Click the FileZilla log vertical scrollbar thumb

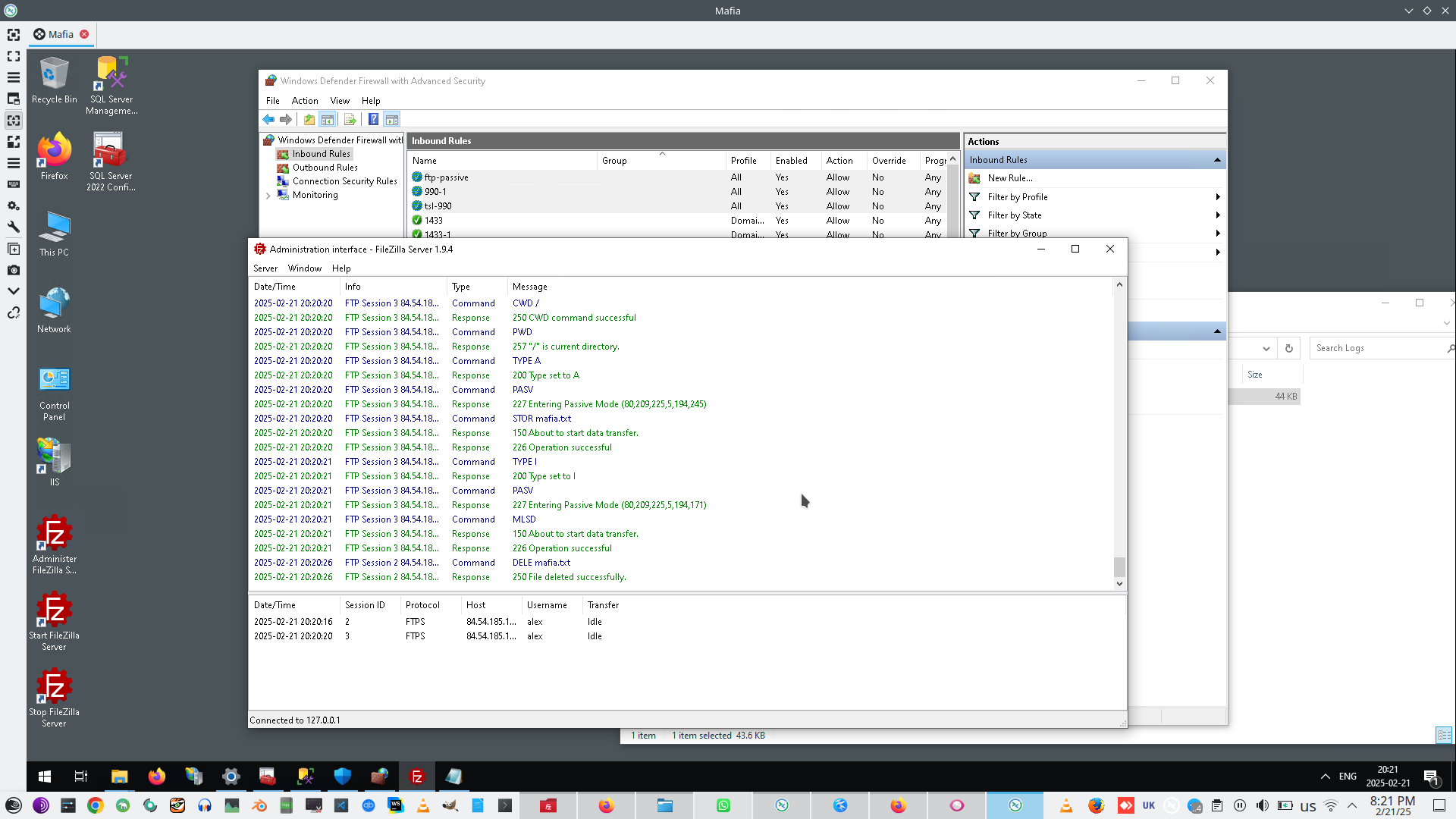coord(1119,566)
